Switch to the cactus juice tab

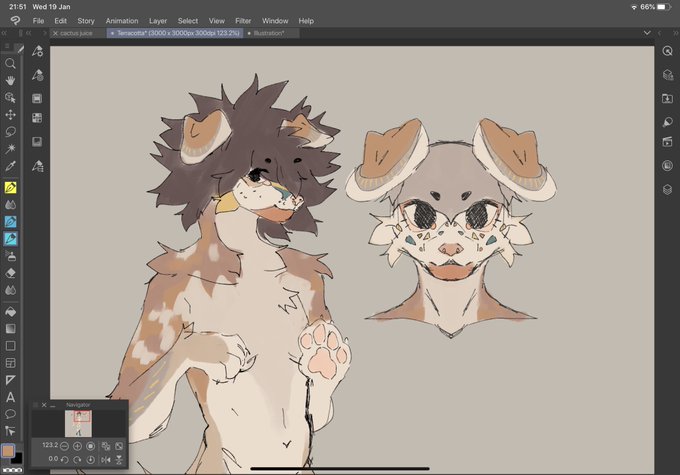76,33
